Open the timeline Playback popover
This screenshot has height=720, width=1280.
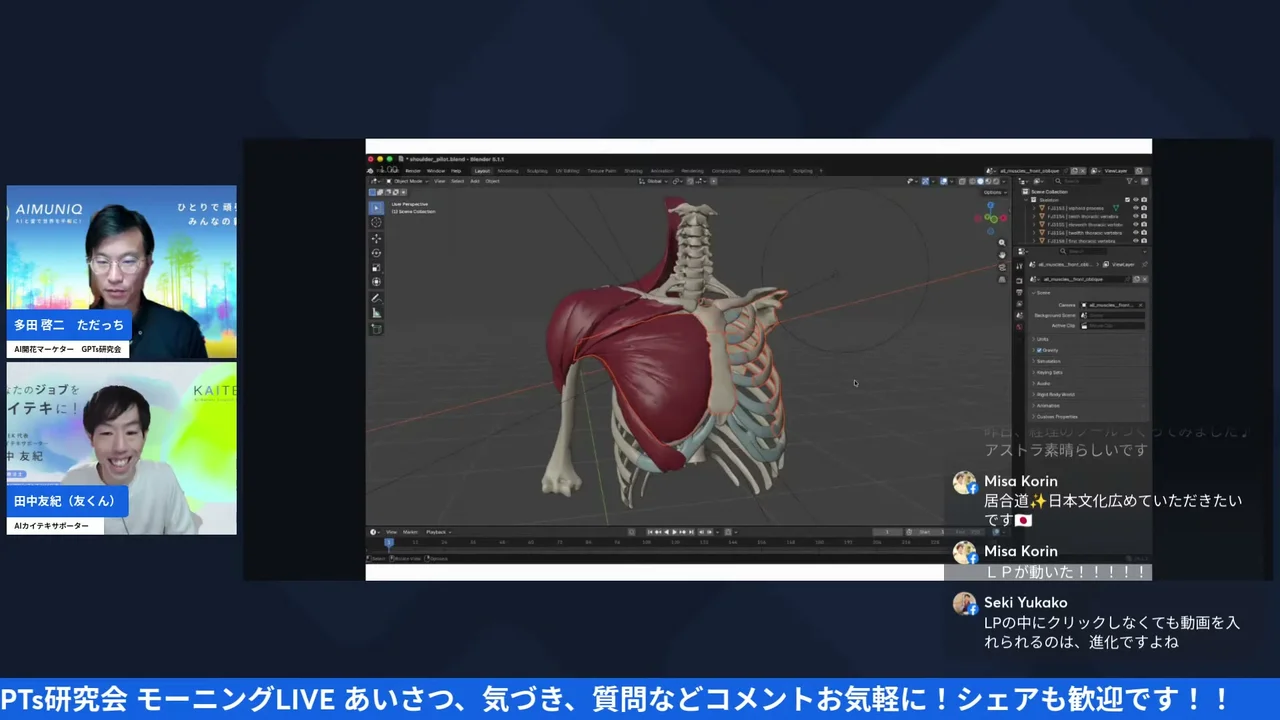(x=438, y=532)
